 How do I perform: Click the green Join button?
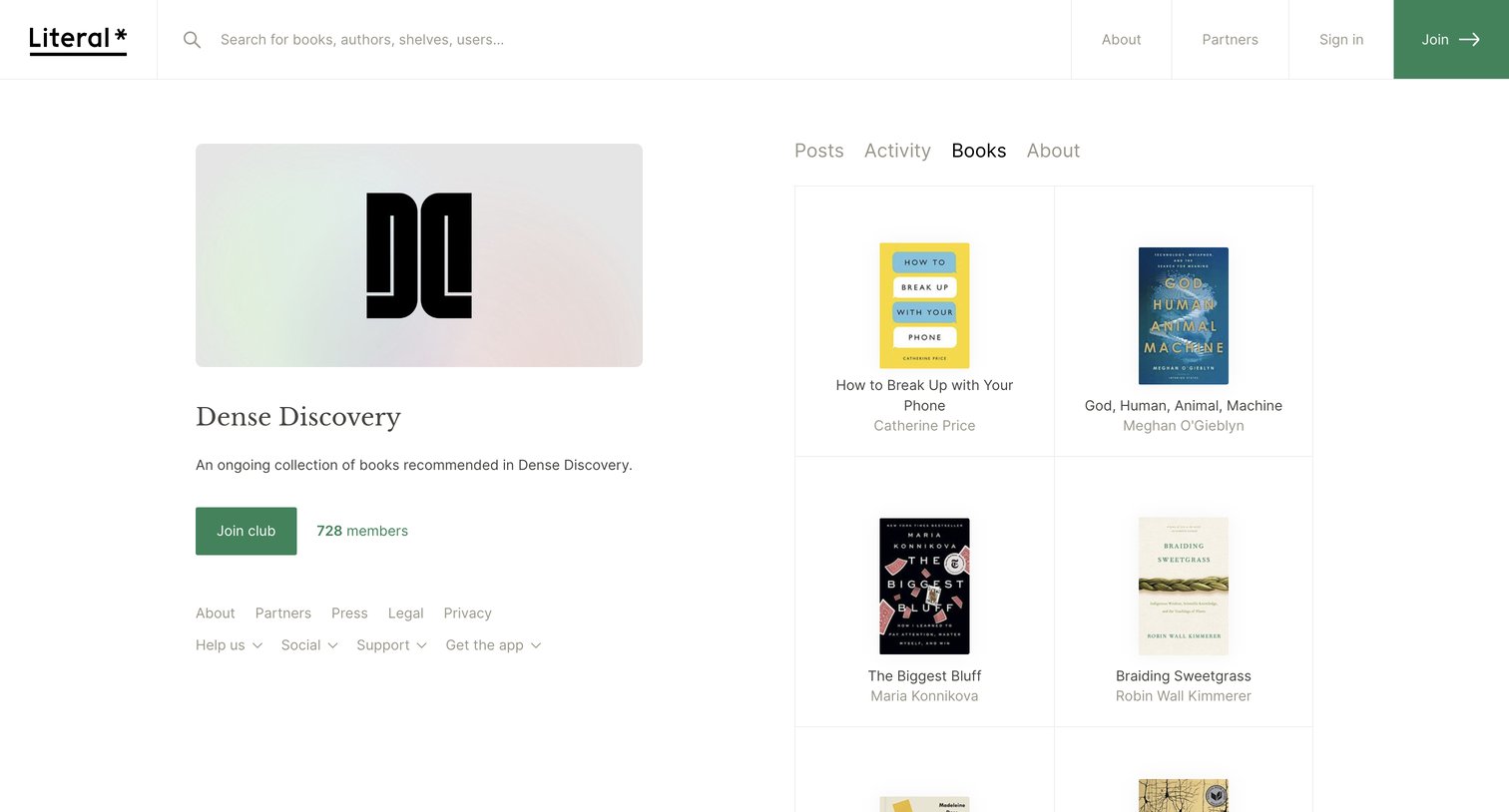(x=1451, y=40)
